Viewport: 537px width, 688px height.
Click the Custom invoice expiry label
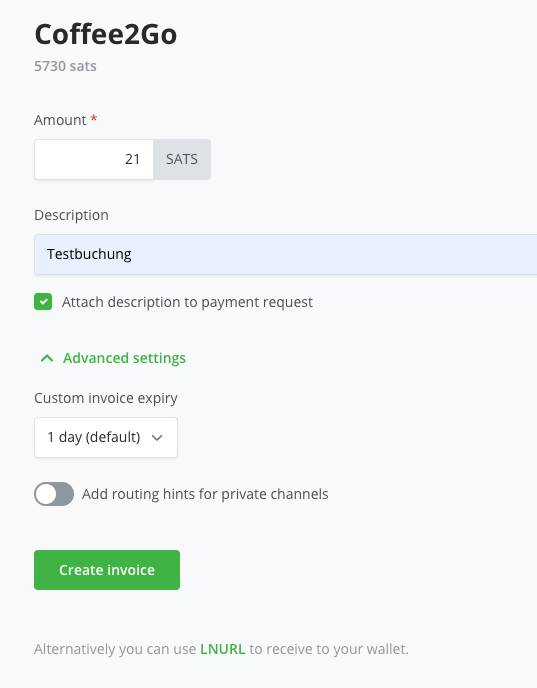106,398
